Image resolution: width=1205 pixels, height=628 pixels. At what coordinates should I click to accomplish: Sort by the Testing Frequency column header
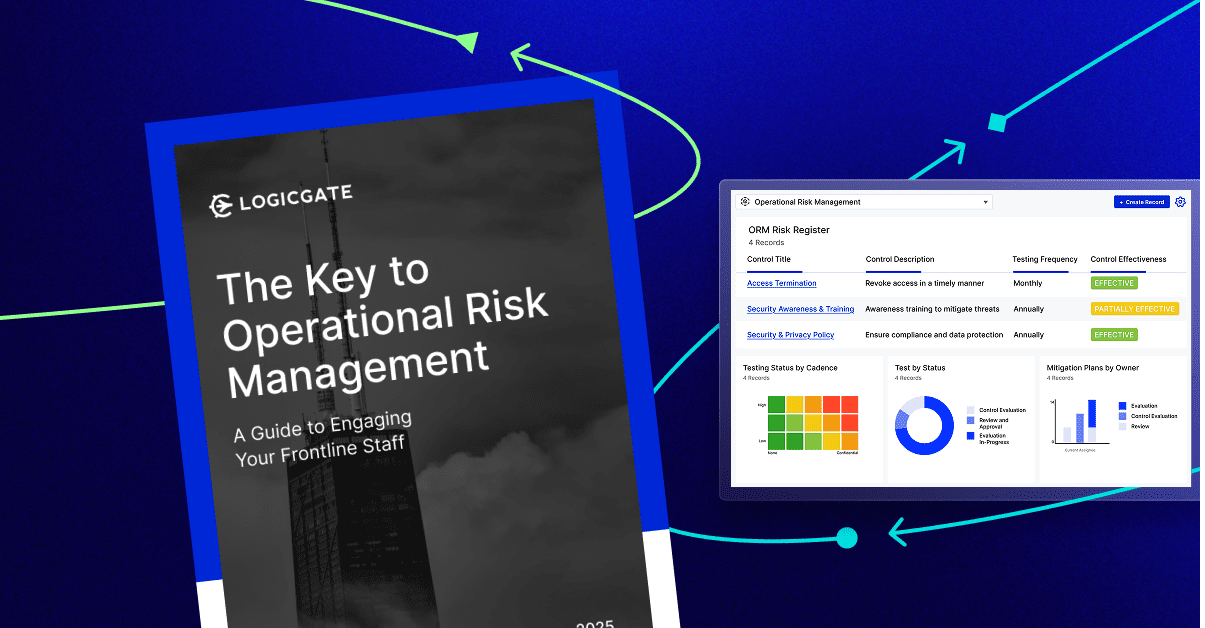click(x=1043, y=259)
